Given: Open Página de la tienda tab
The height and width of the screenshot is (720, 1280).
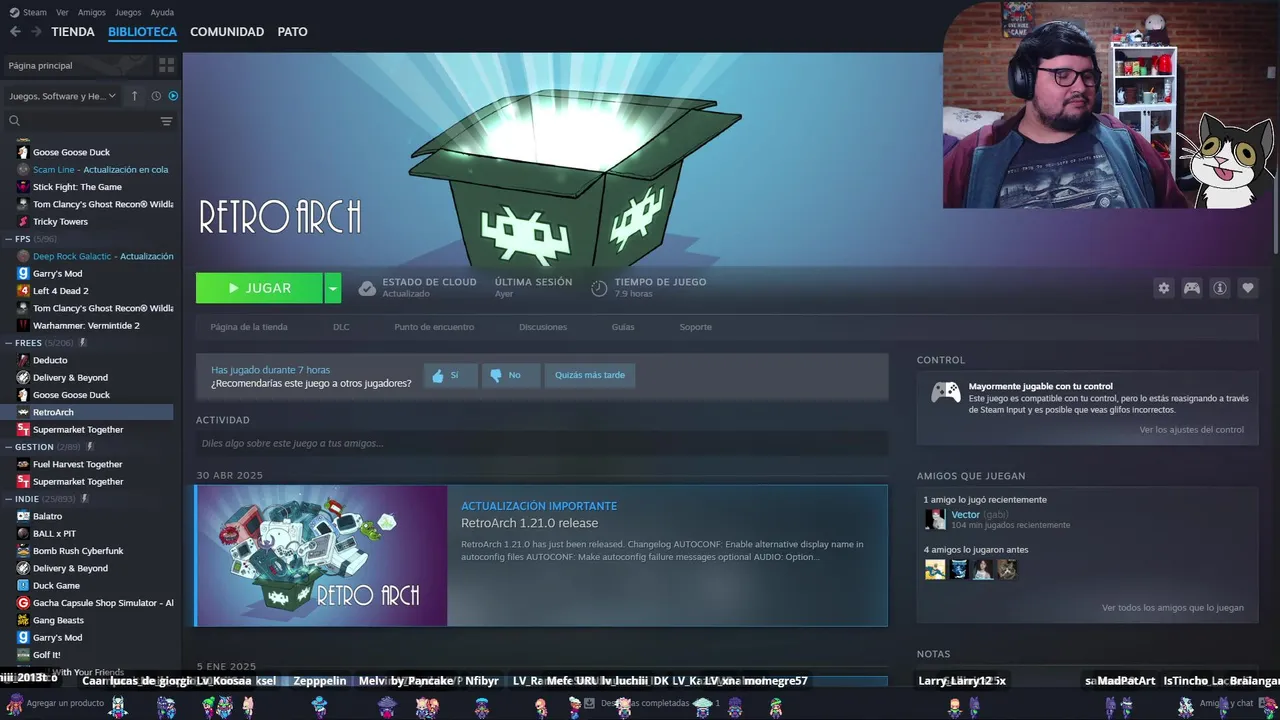Looking at the screenshot, I should pyautogui.click(x=249, y=327).
